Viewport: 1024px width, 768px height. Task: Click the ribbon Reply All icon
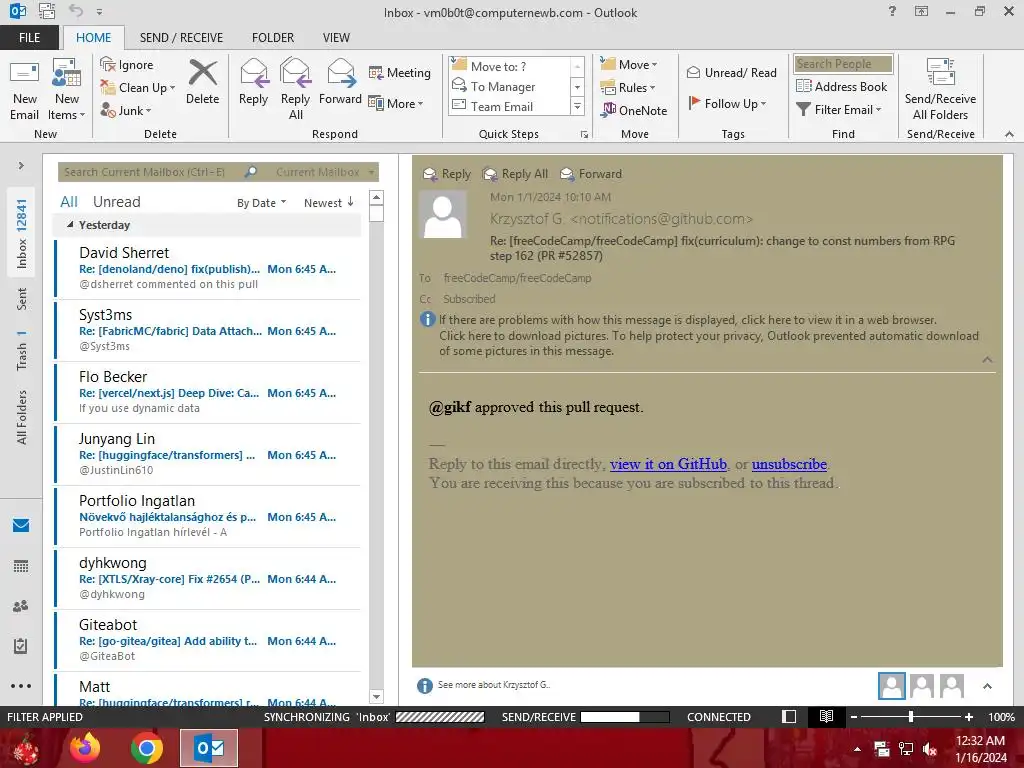click(x=295, y=90)
